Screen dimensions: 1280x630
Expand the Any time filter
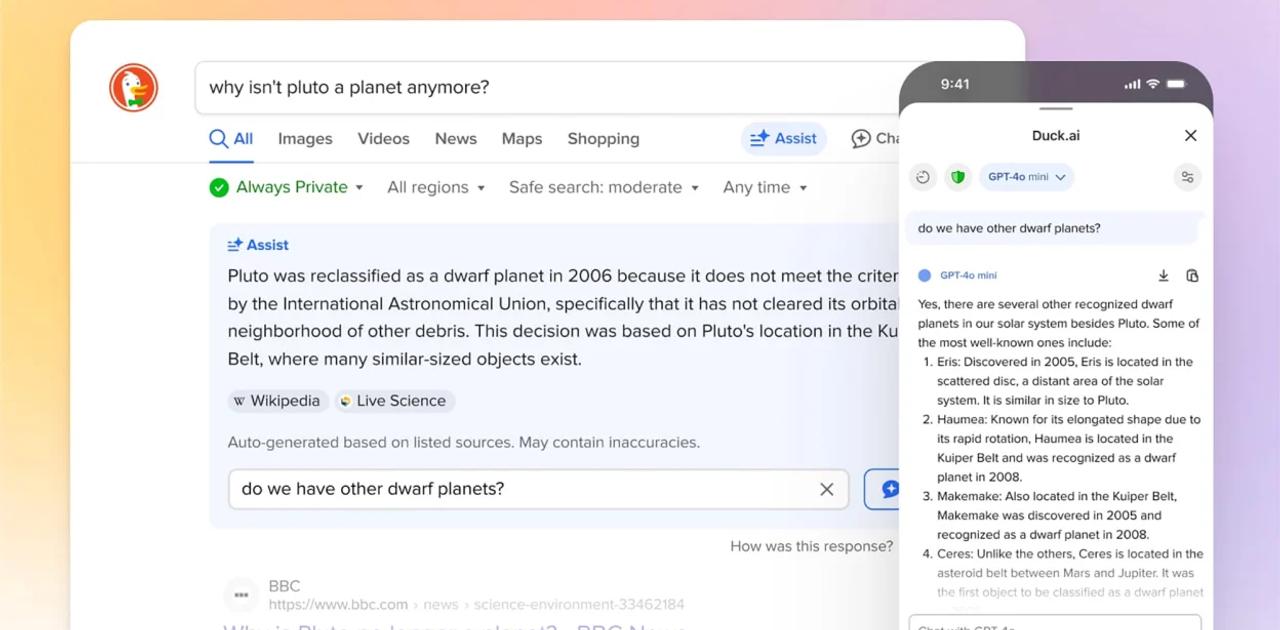[x=764, y=187]
